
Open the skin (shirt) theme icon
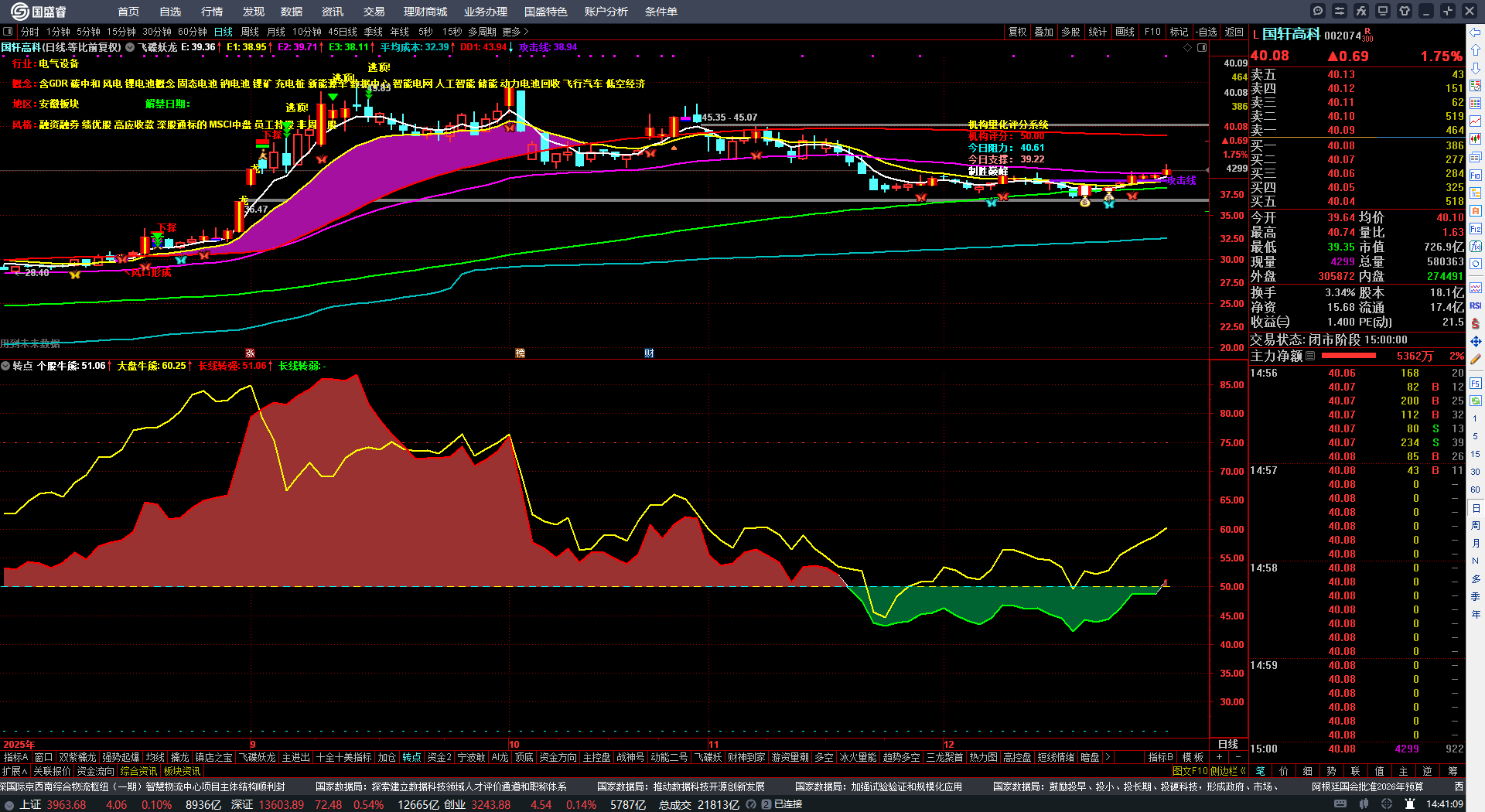pos(1405,11)
